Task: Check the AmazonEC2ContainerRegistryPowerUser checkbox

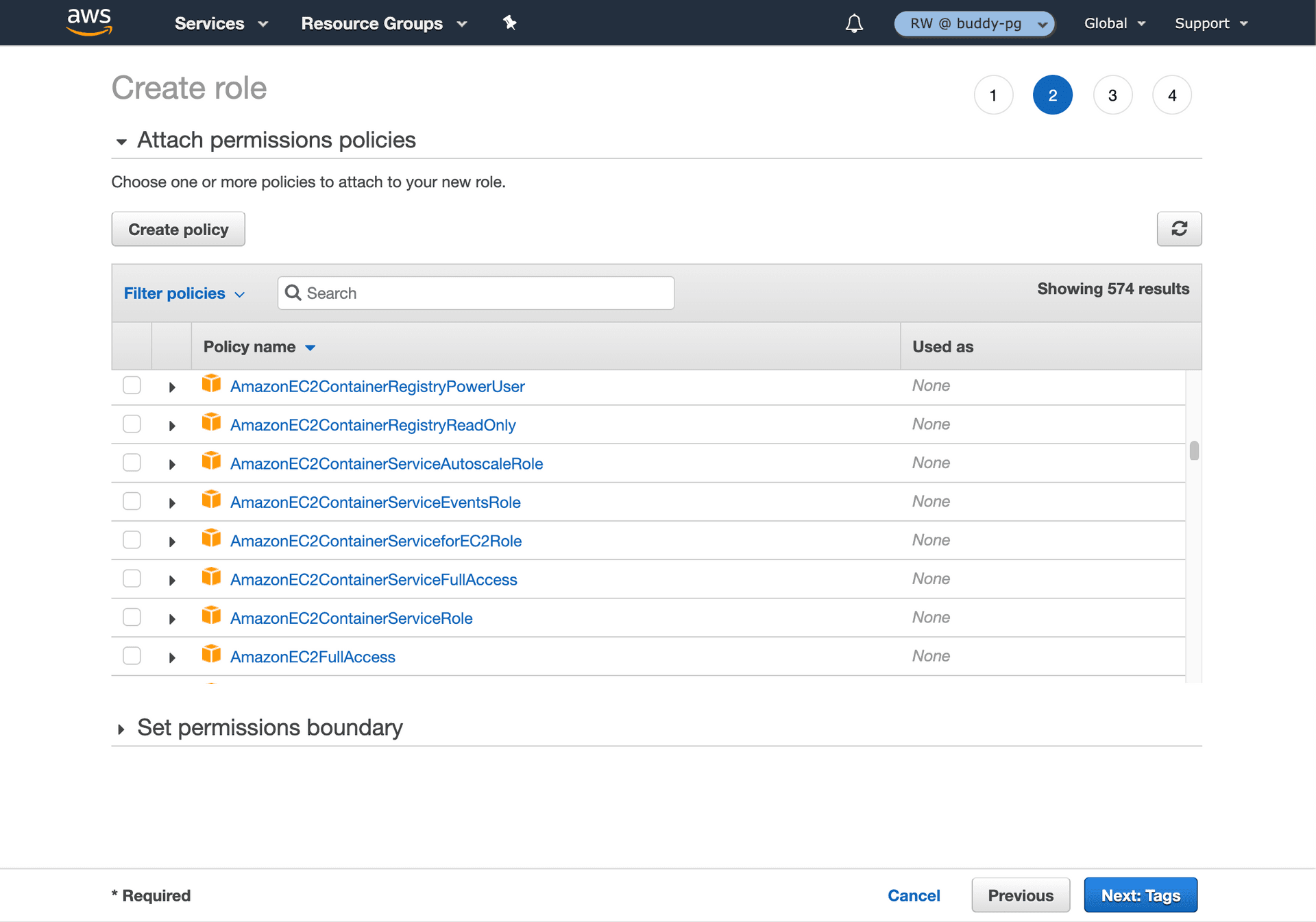Action: click(132, 385)
